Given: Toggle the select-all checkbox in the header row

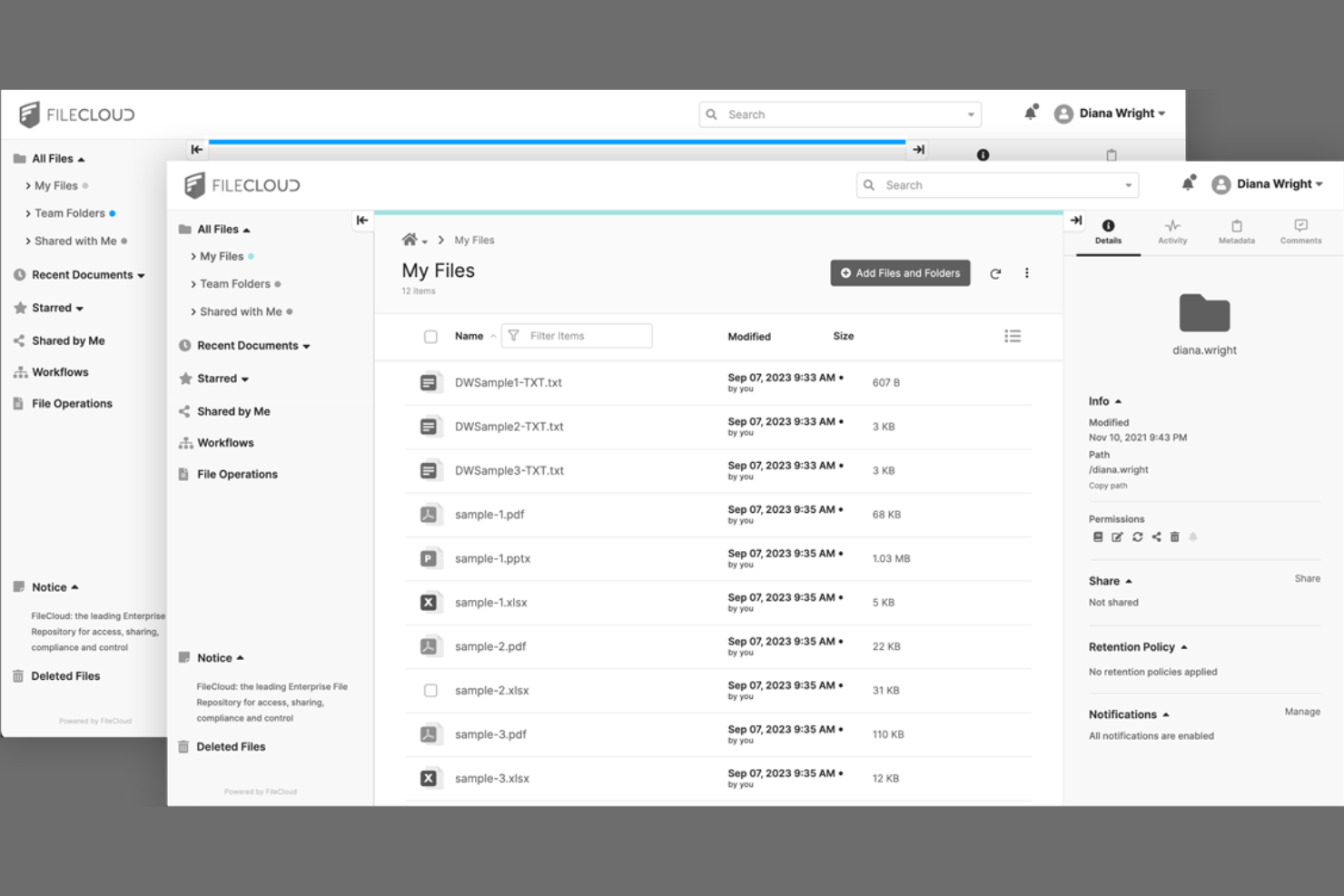Looking at the screenshot, I should [x=430, y=335].
